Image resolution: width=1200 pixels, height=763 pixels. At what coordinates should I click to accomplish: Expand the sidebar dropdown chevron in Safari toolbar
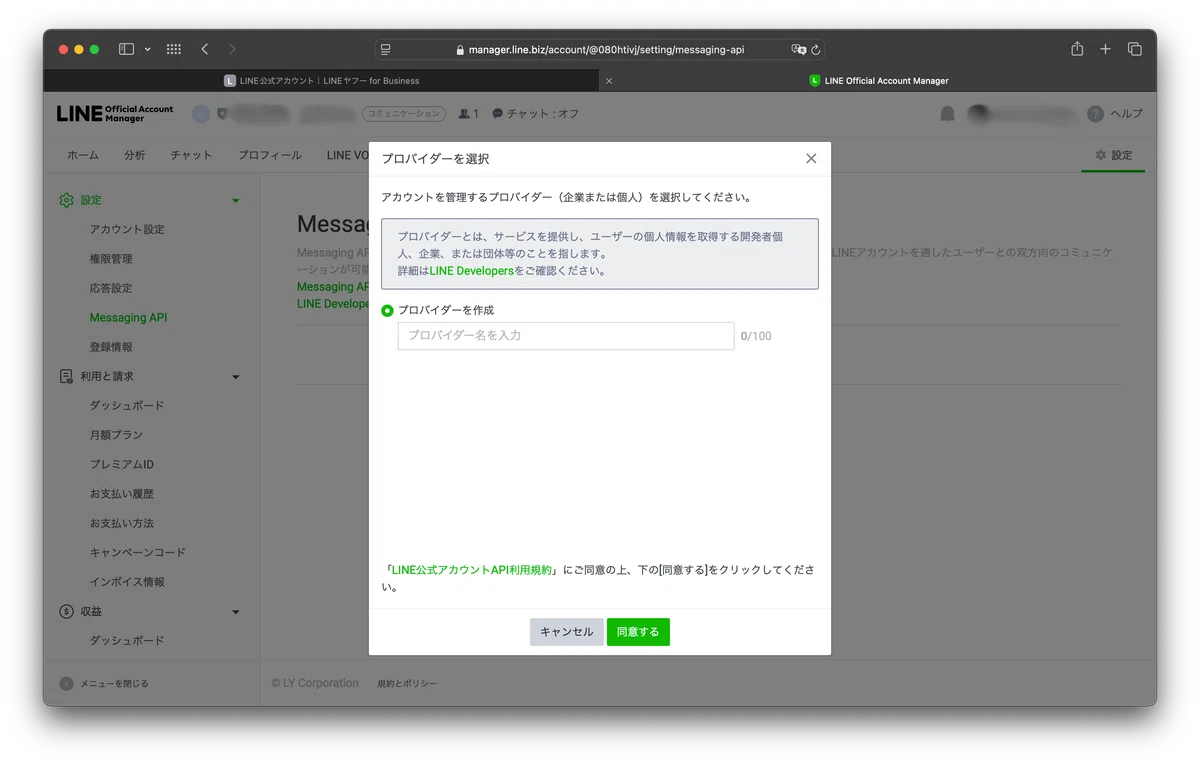[148, 49]
